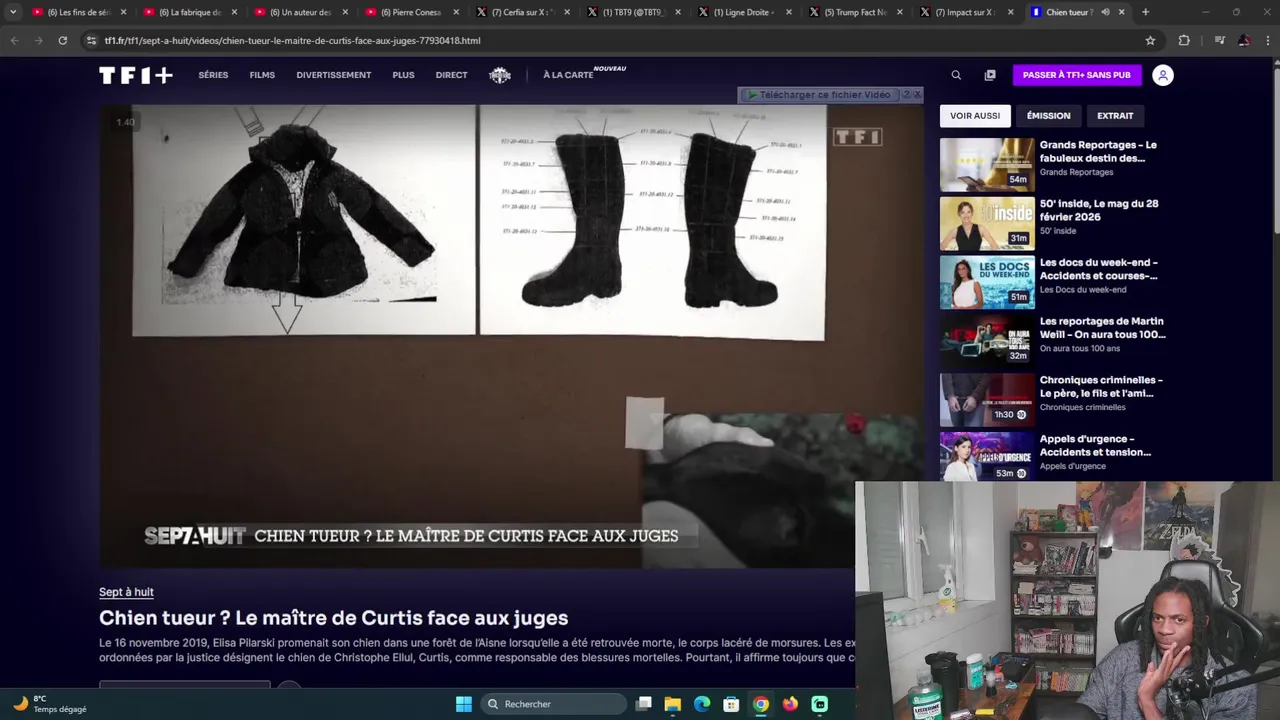Switch to the EXTRAIT tab
This screenshot has height=720, width=1280.
1115,116
